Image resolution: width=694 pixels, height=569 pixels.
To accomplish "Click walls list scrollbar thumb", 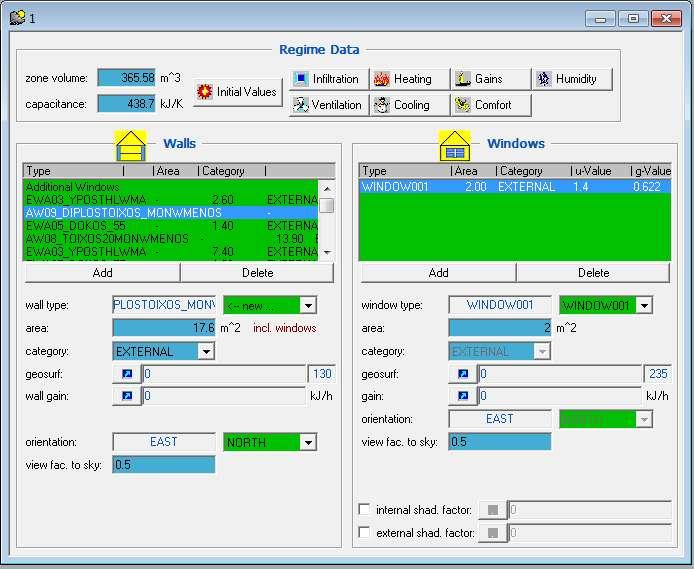I will pyautogui.click(x=327, y=205).
